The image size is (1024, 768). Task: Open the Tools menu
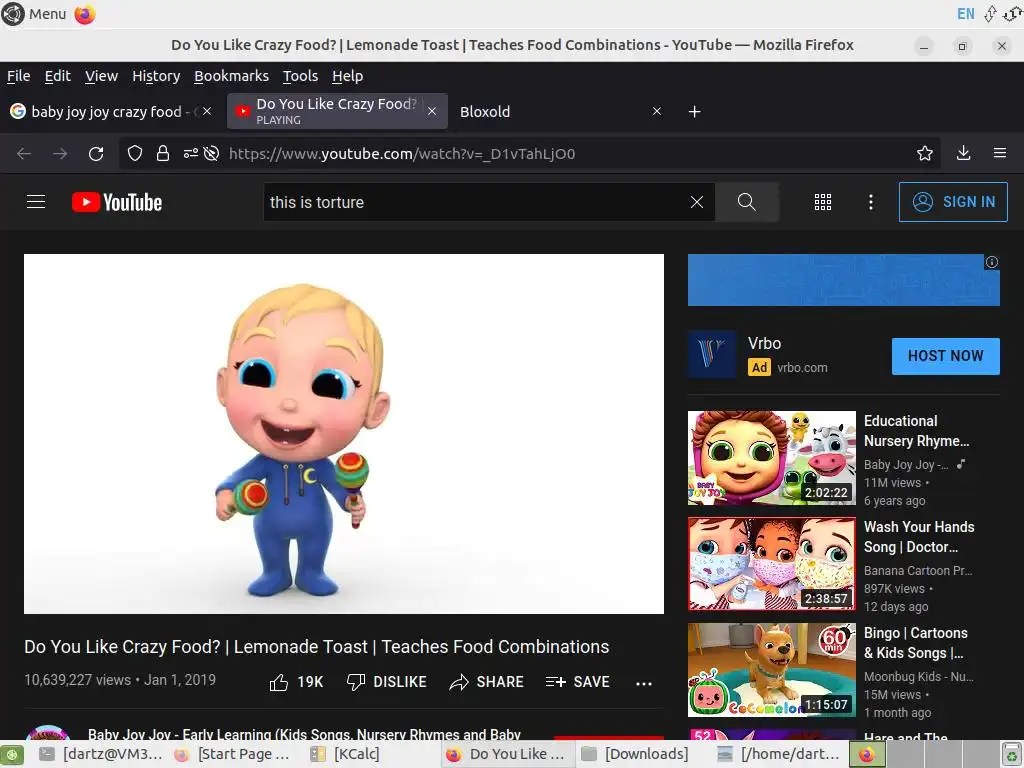click(300, 76)
